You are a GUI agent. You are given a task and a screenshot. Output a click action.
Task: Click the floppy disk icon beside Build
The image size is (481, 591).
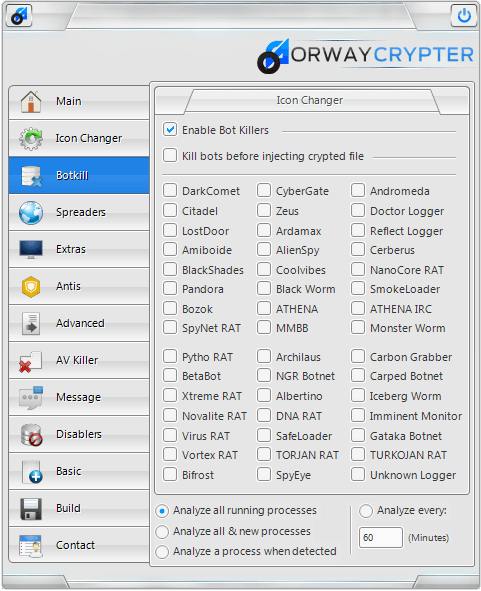tap(31, 509)
